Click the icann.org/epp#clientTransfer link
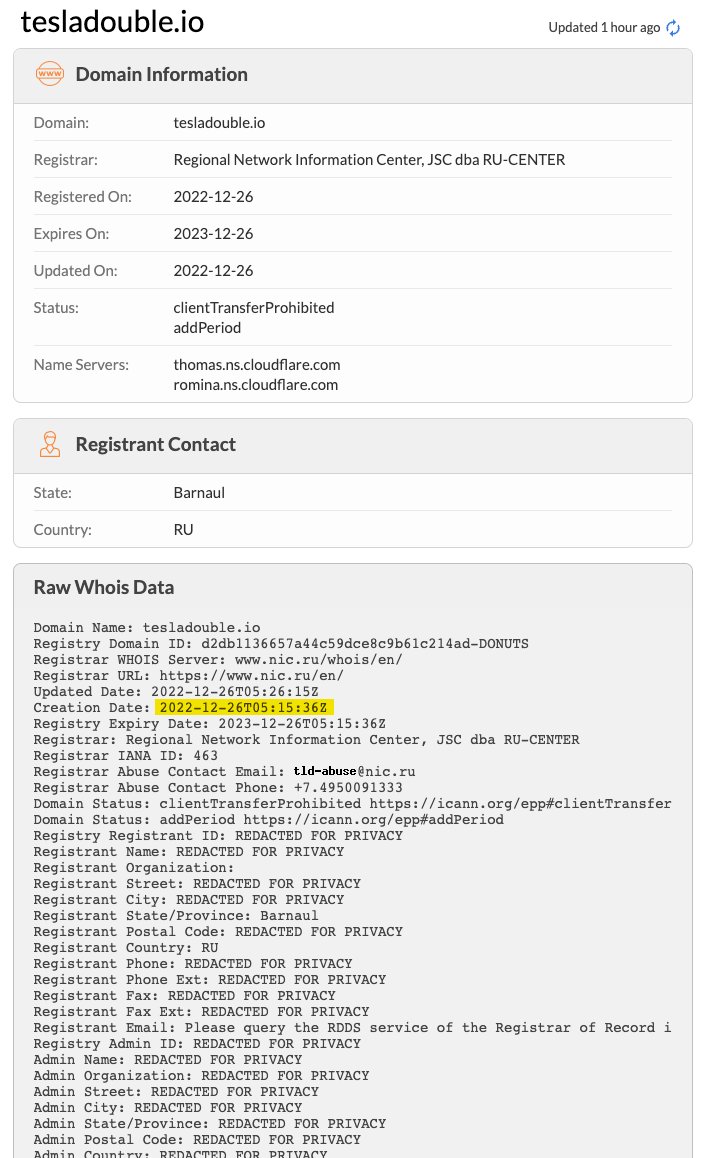This screenshot has width=703, height=1158. pos(520,804)
